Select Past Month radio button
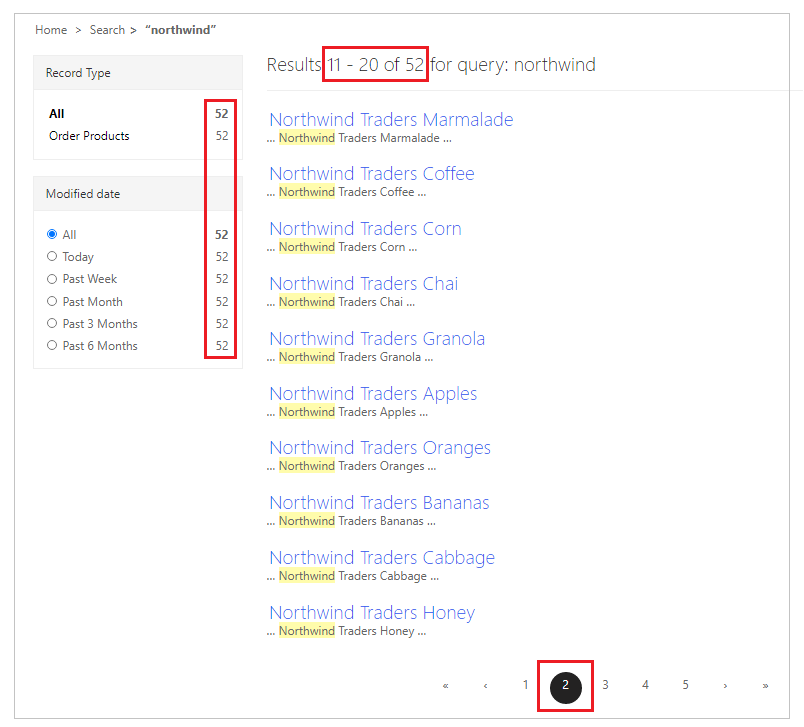The image size is (804, 727). point(52,301)
